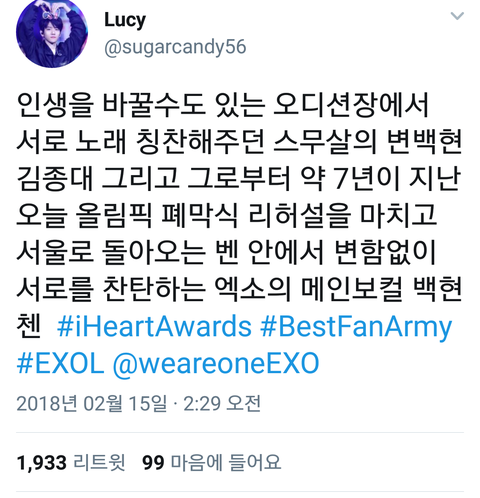The height and width of the screenshot is (498, 480).
Task: Select the word 첸 before the hashtags
Action: click(29, 325)
